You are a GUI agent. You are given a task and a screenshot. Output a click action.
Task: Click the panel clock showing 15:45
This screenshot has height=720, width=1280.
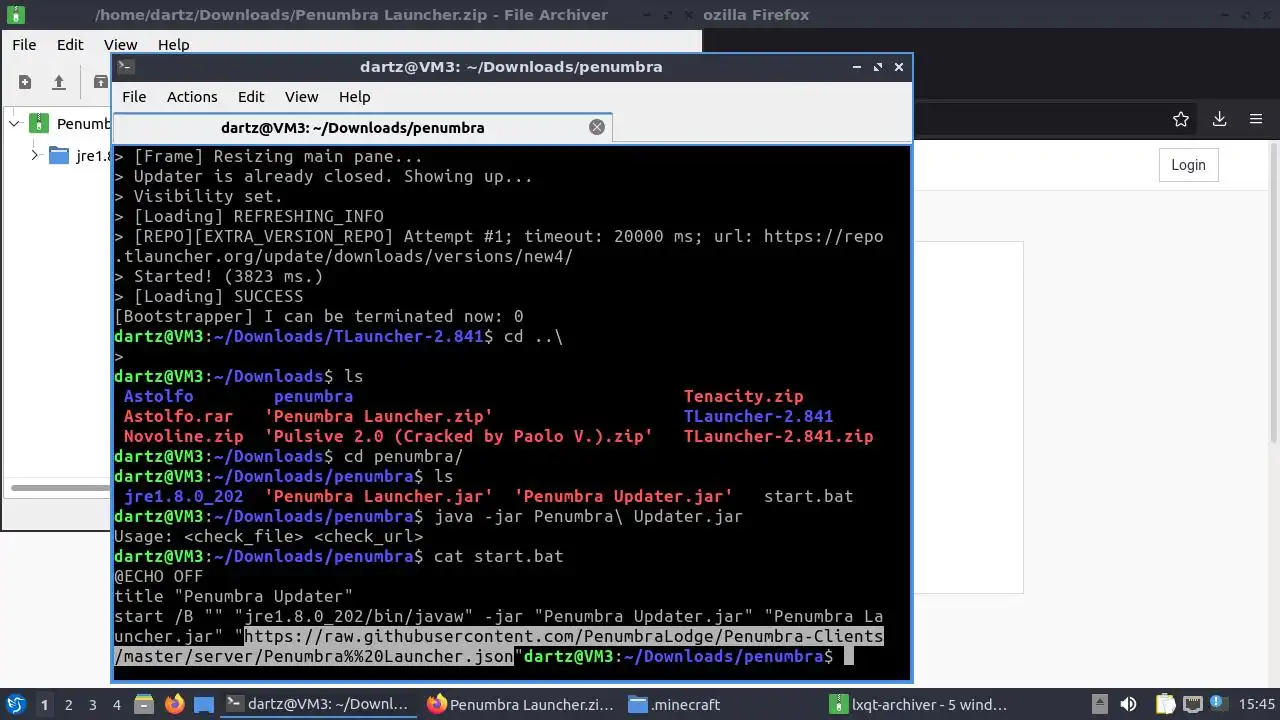pos(1257,704)
